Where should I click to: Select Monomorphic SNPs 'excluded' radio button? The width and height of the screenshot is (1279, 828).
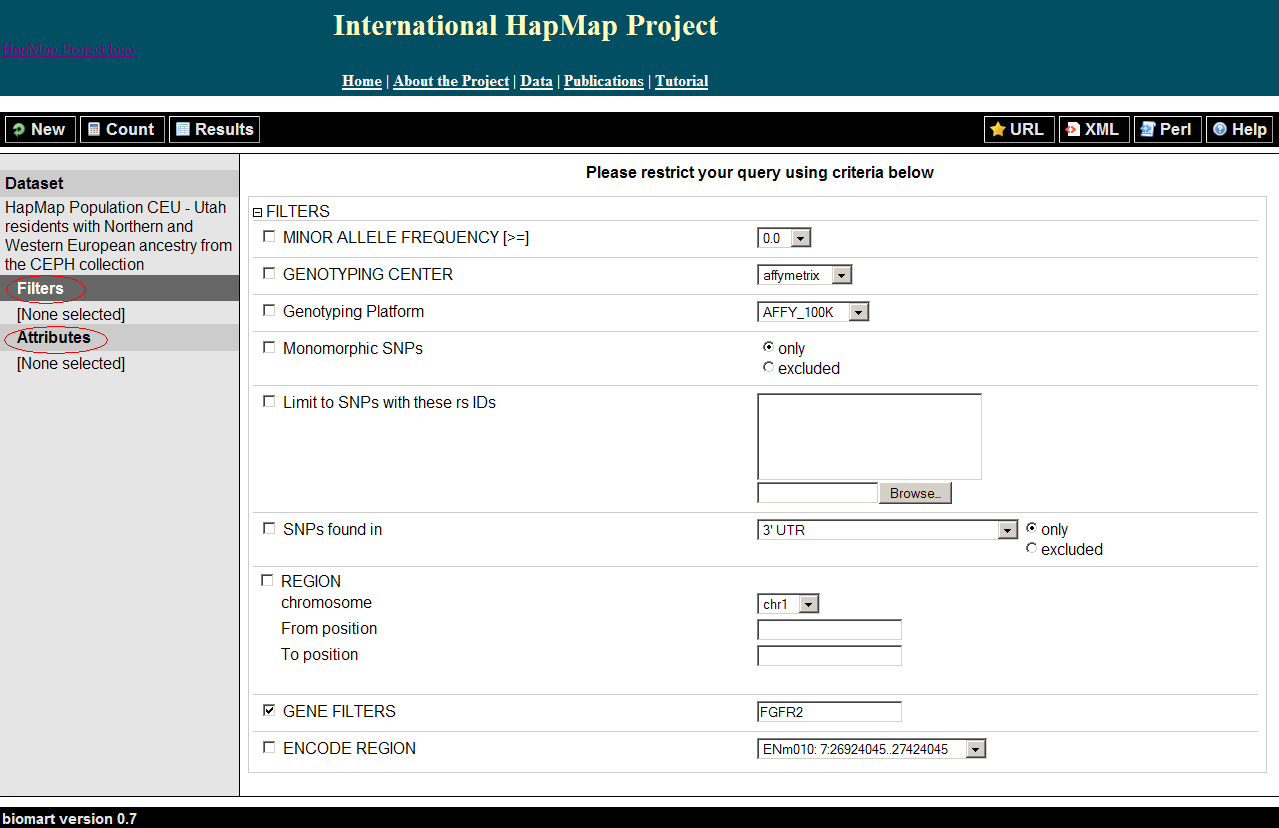pos(768,367)
